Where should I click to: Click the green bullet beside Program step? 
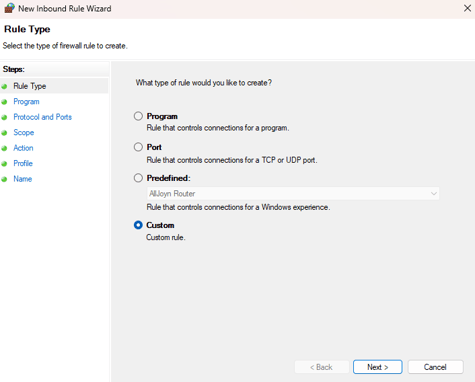click(x=4, y=102)
